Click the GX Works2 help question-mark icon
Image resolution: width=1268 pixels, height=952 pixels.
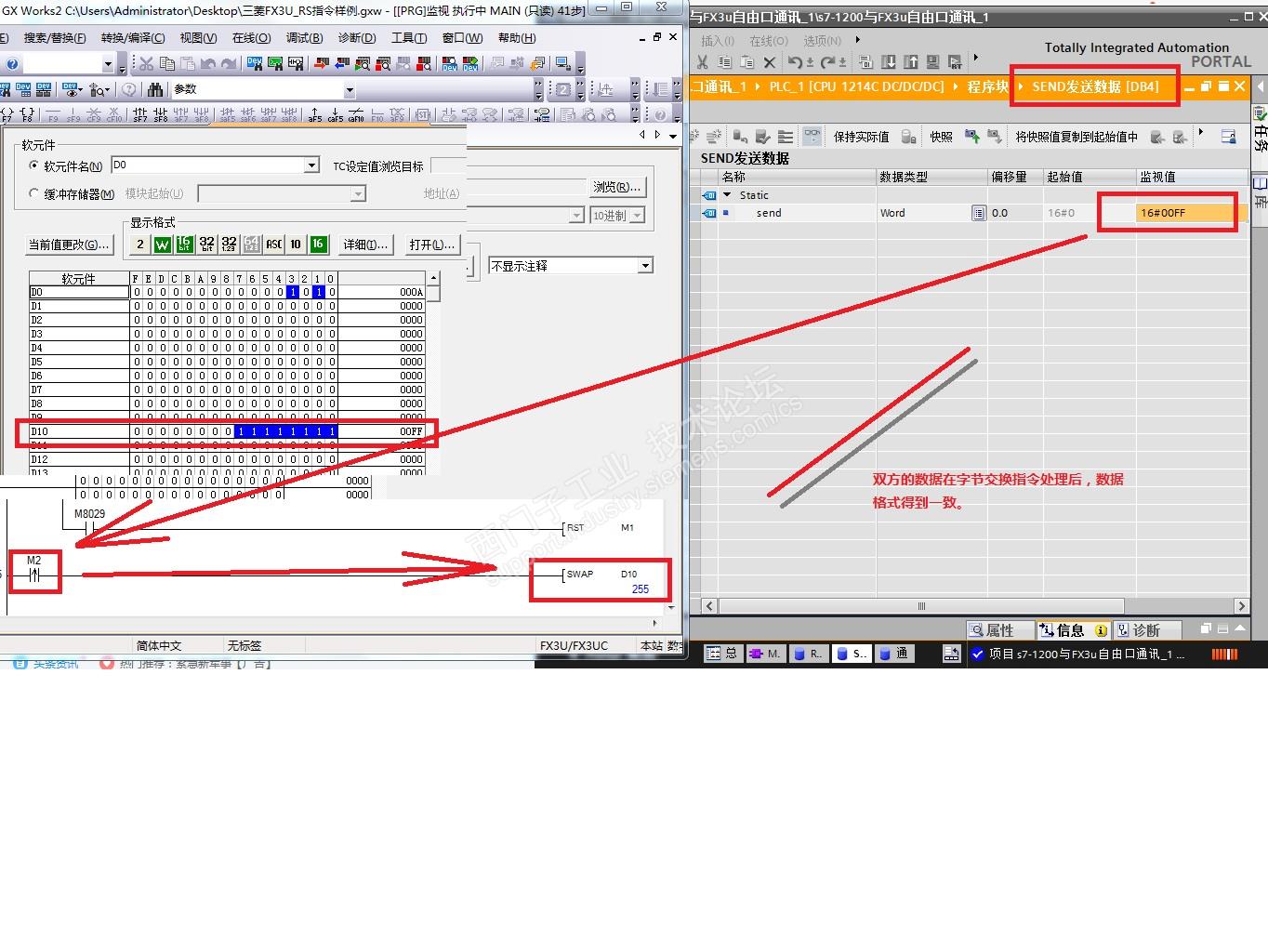[x=12, y=64]
